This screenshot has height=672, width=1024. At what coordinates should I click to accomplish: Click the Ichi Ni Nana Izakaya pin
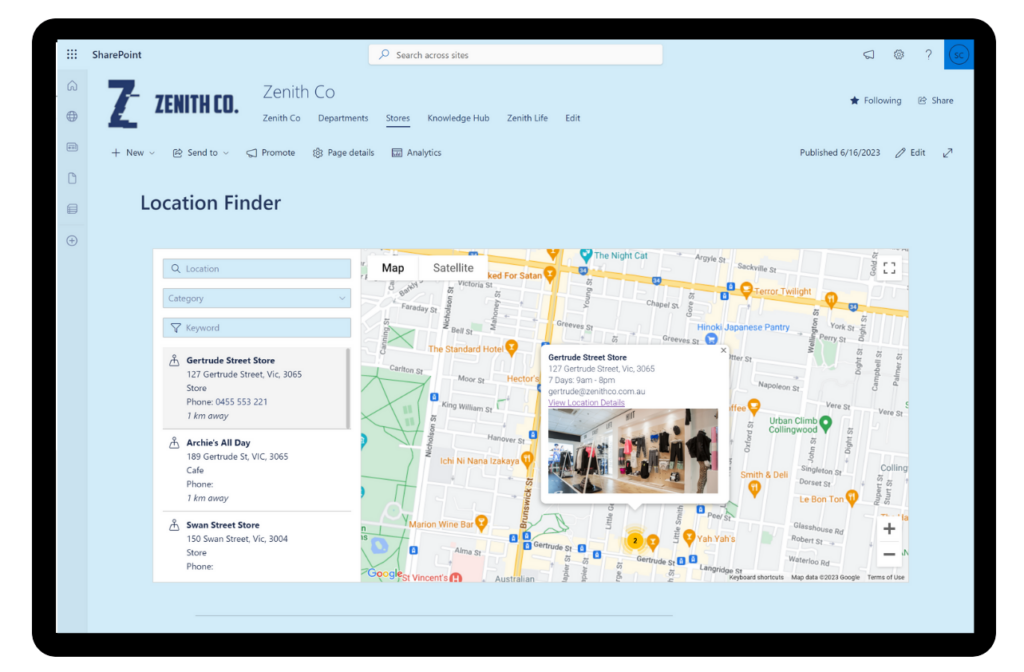click(528, 460)
